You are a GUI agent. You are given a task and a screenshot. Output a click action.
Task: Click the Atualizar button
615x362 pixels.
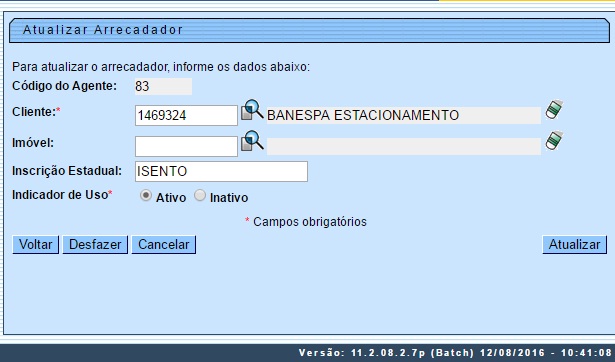574,245
